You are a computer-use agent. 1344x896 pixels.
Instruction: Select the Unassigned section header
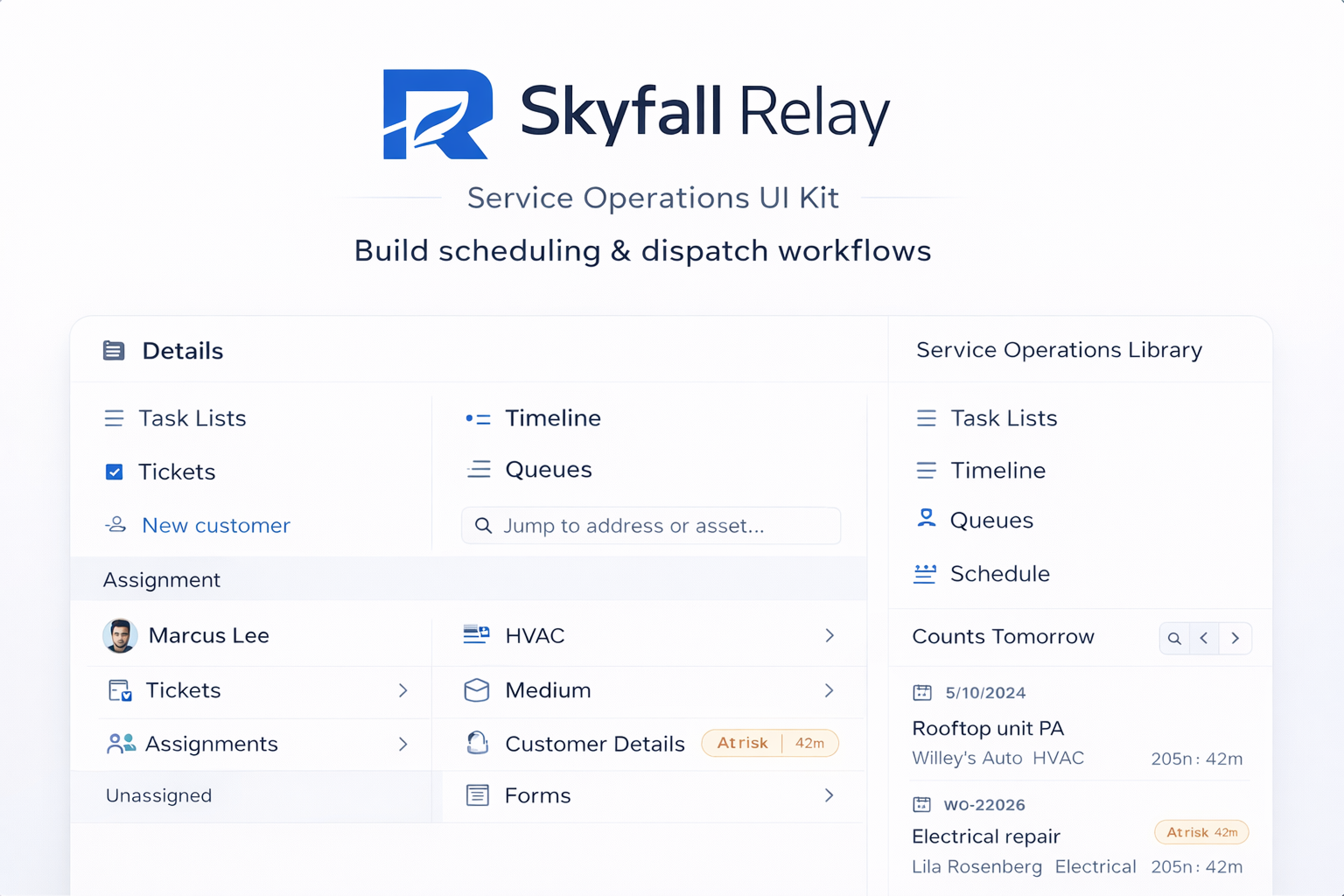(x=158, y=795)
